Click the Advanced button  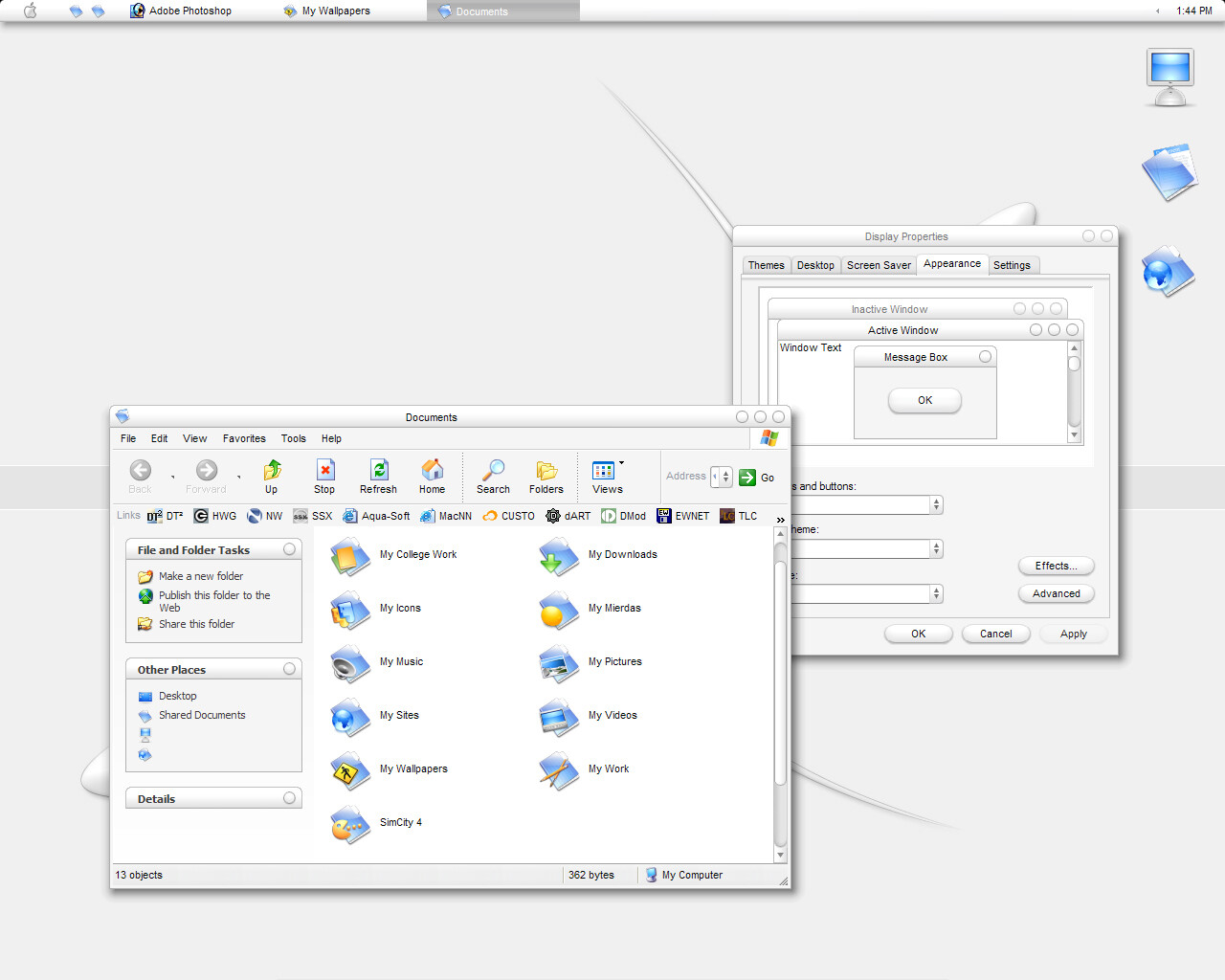(x=1056, y=593)
